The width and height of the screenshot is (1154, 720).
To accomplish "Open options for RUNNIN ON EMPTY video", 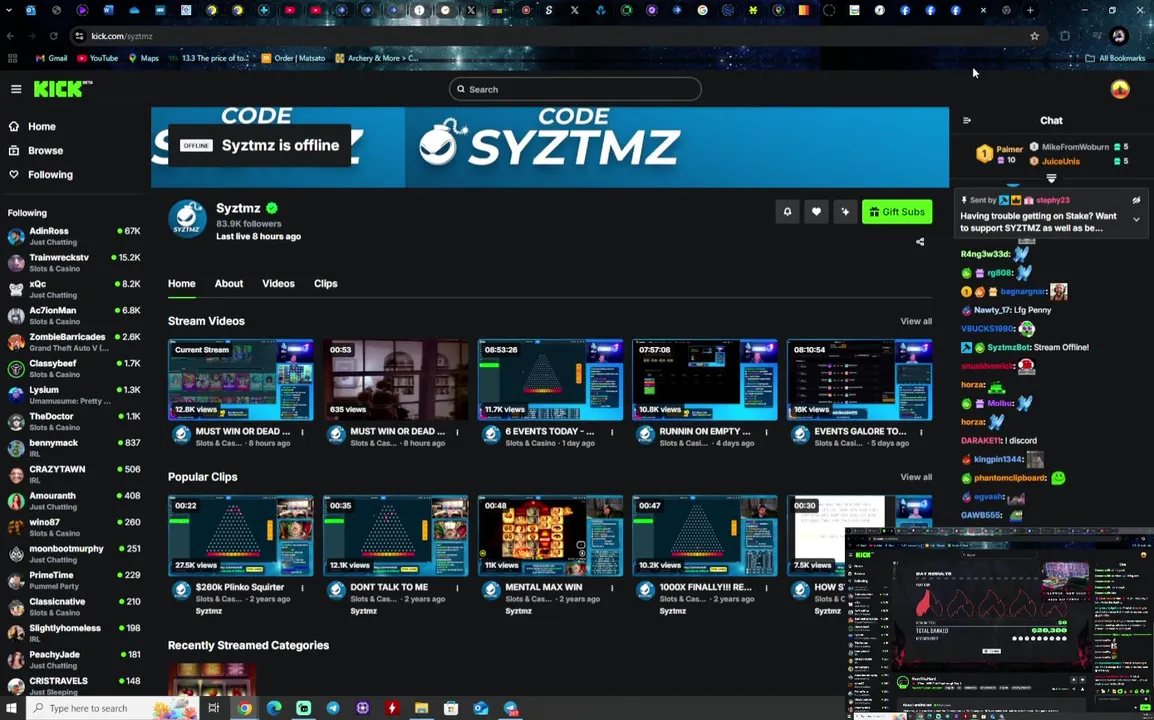I will 766,432.
